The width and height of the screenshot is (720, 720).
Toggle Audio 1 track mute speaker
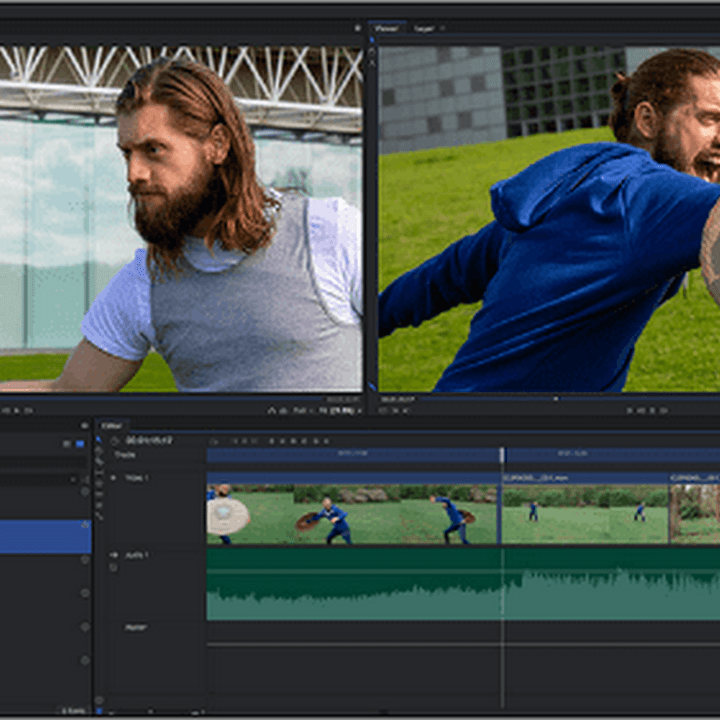pyautogui.click(x=113, y=555)
